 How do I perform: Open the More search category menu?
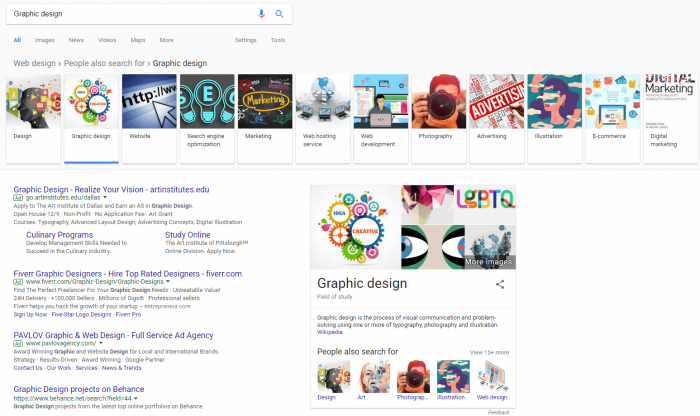click(x=166, y=40)
